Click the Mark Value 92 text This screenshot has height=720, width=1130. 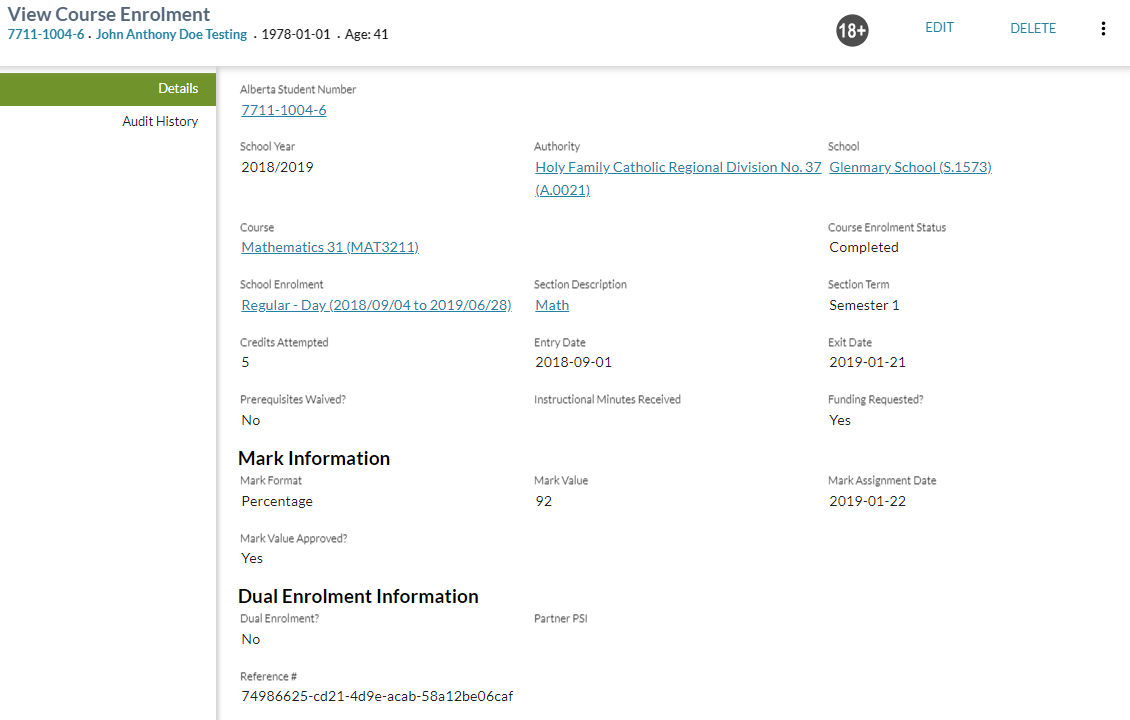pos(544,501)
